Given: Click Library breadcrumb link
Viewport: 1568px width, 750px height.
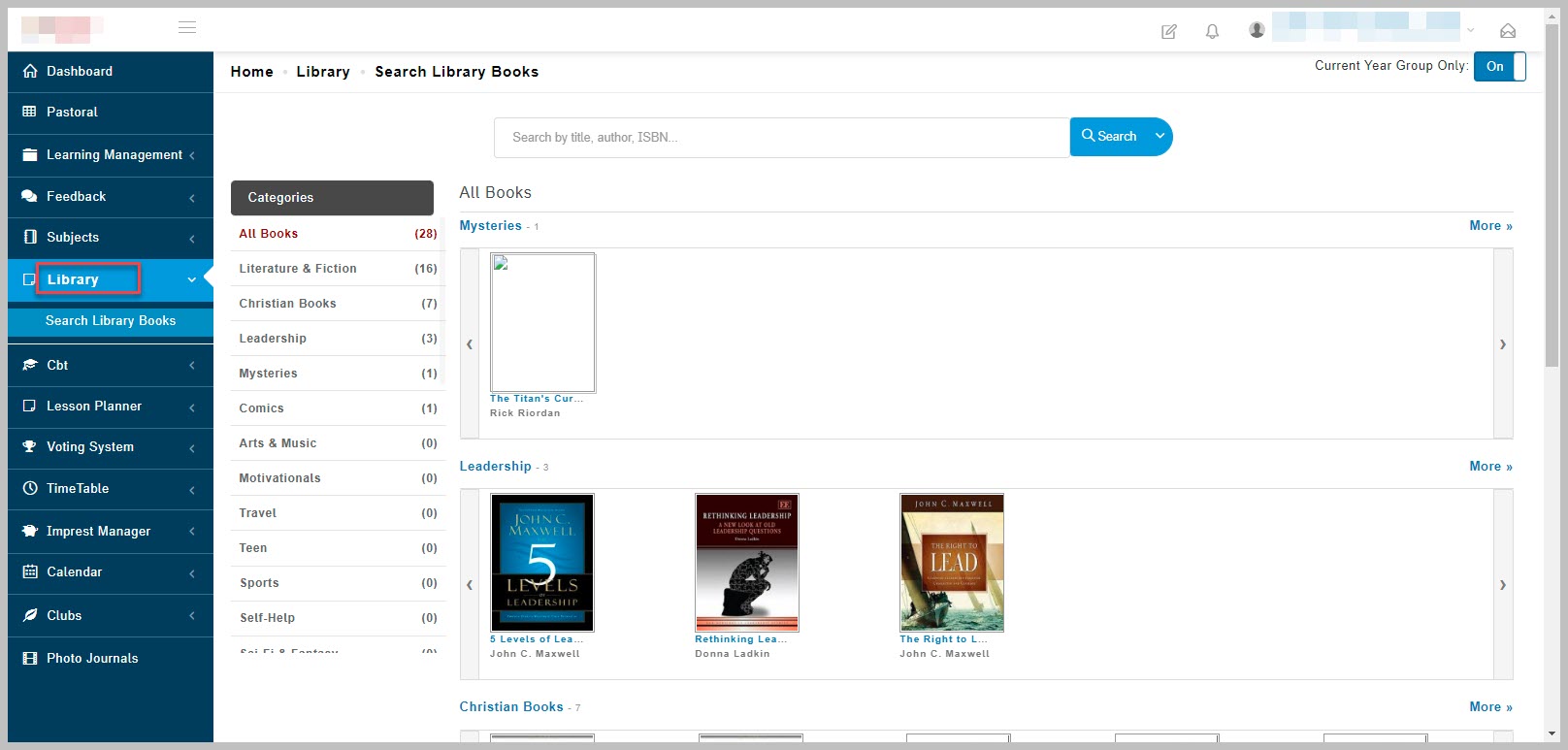Looking at the screenshot, I should coord(323,72).
